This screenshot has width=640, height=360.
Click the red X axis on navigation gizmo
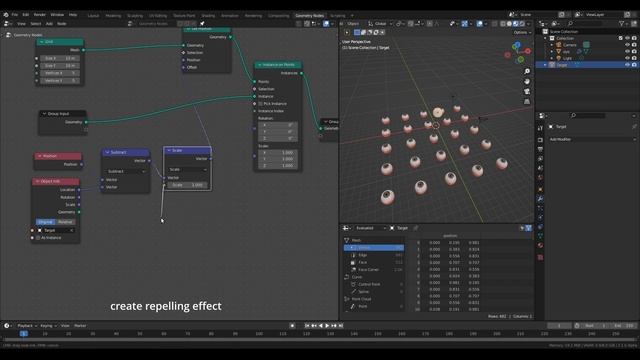pyautogui.click(x=528, y=51)
